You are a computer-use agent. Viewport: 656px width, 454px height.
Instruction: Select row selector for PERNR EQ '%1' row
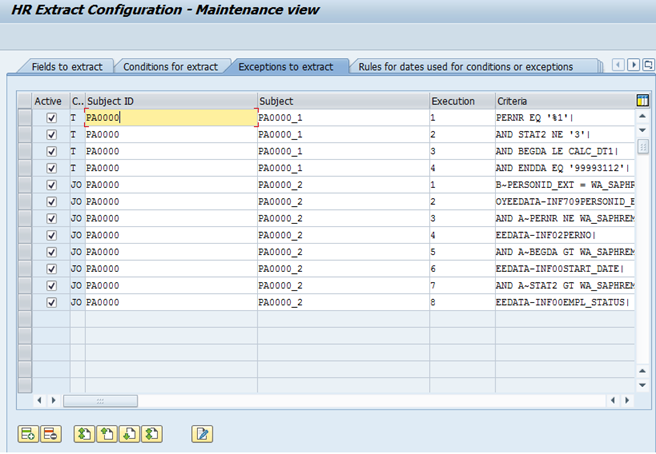coord(25,118)
